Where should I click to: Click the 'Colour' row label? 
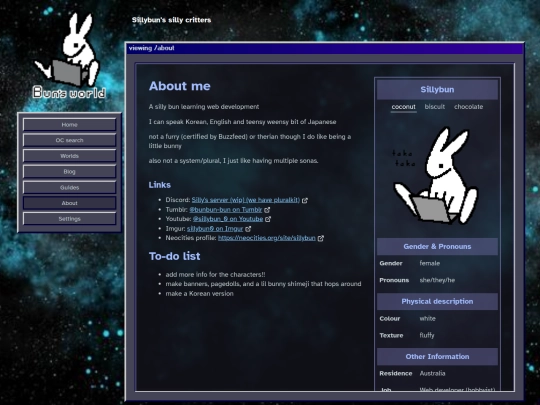[390, 319]
